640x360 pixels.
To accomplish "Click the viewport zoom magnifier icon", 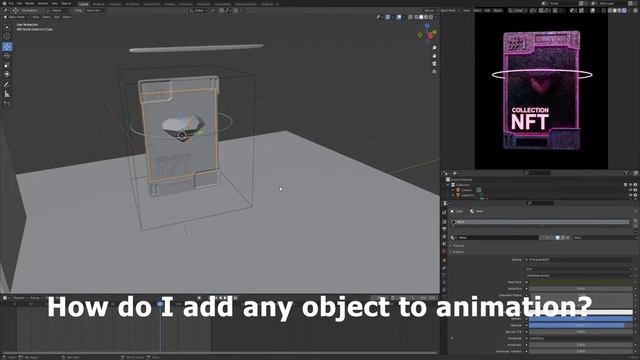I will [434, 48].
